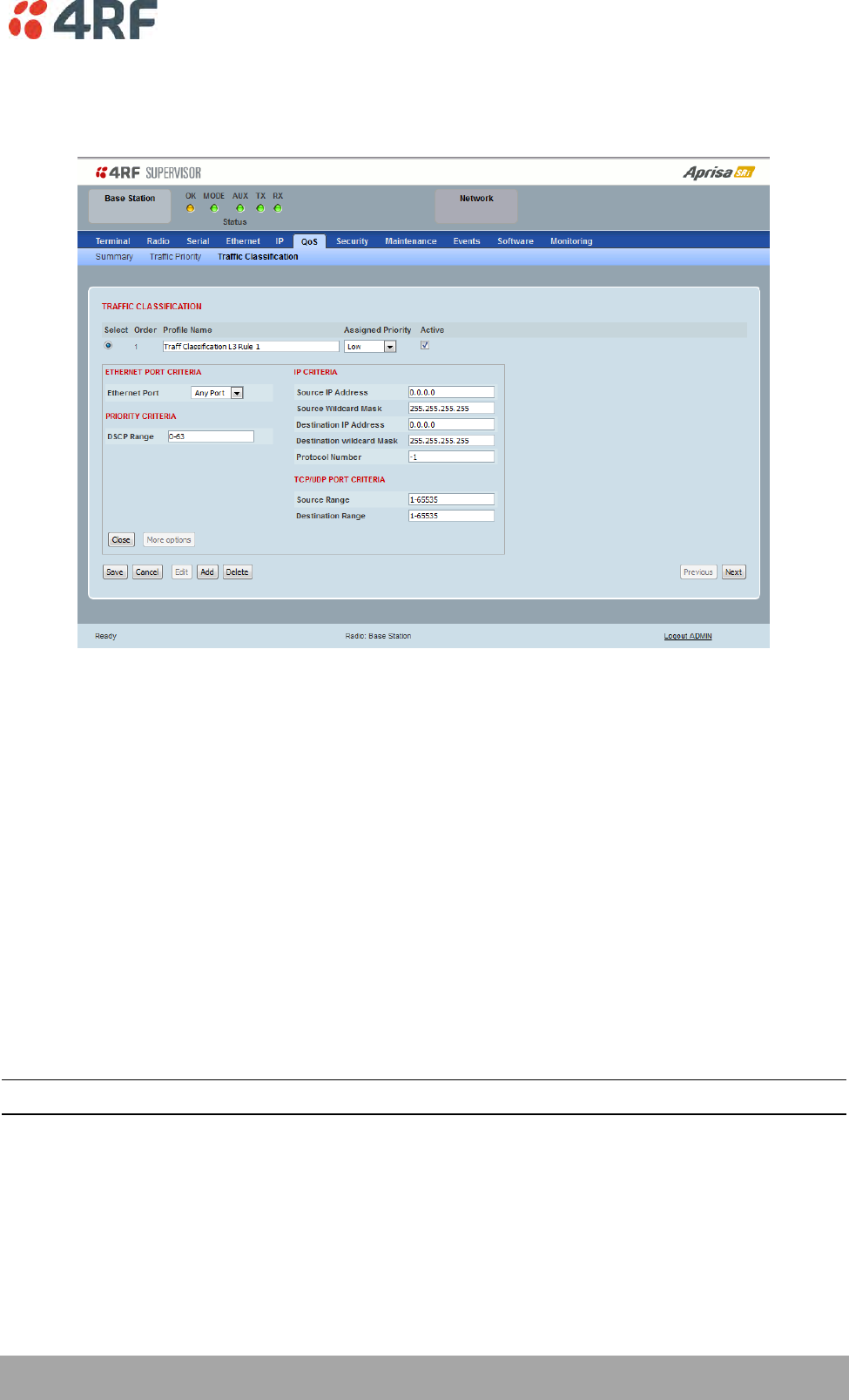Click the Save button
The width and height of the screenshot is (849, 1400).
[115, 572]
